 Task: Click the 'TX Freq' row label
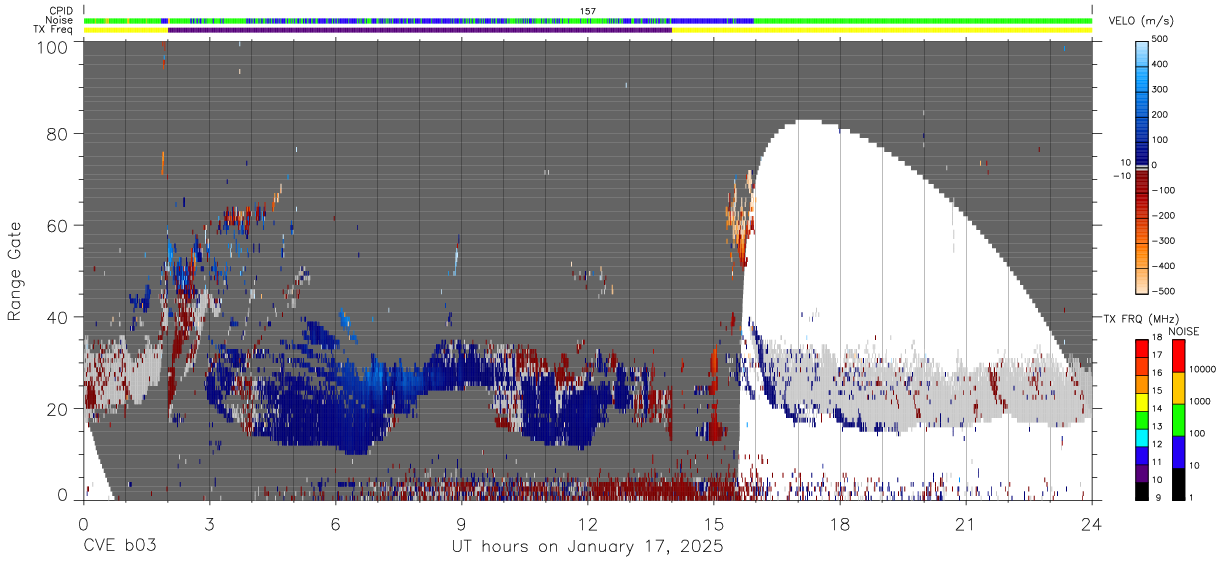[54, 30]
